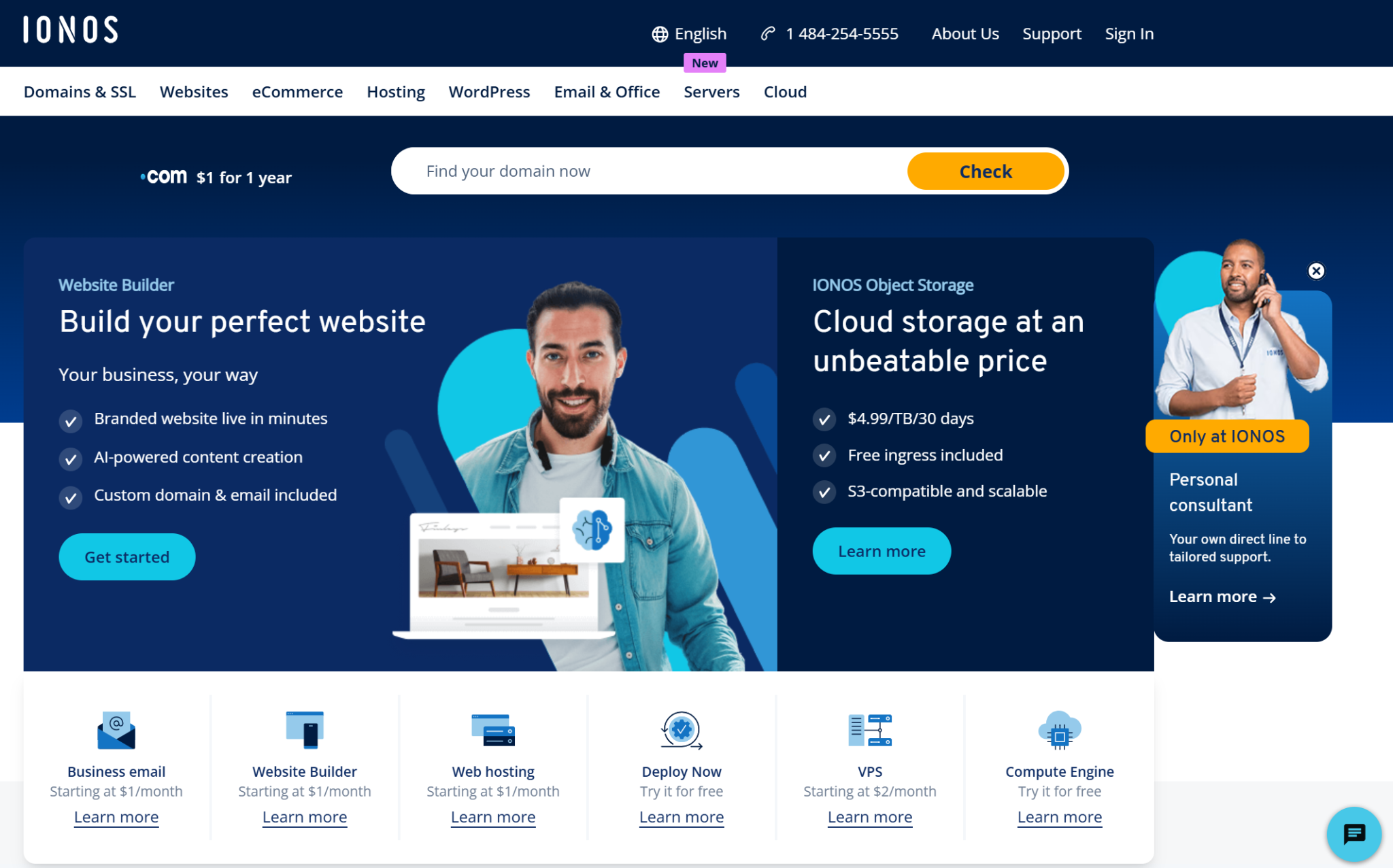Click the S3-compatible and scalable text
1393x868 pixels.
(947, 491)
